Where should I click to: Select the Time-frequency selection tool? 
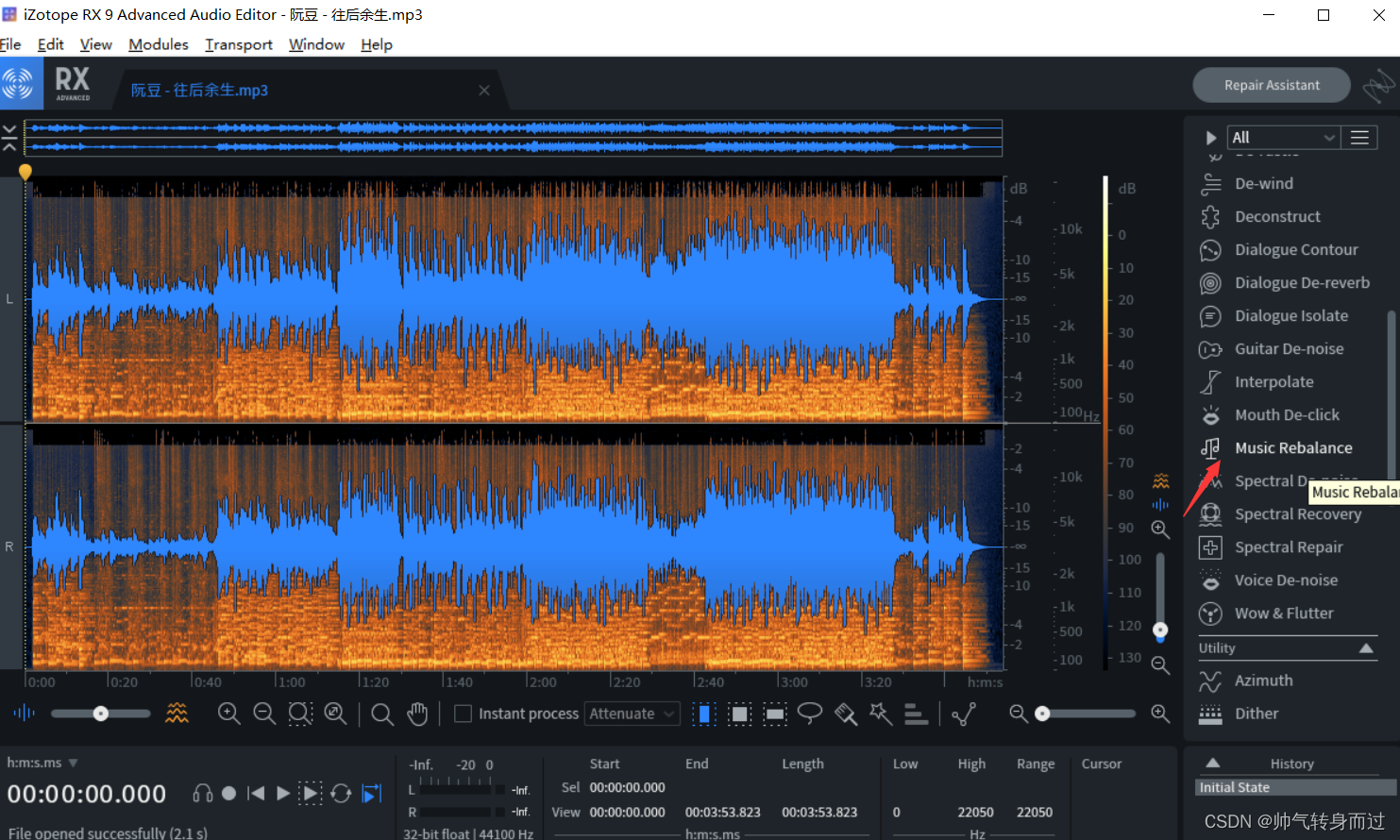tap(740, 714)
